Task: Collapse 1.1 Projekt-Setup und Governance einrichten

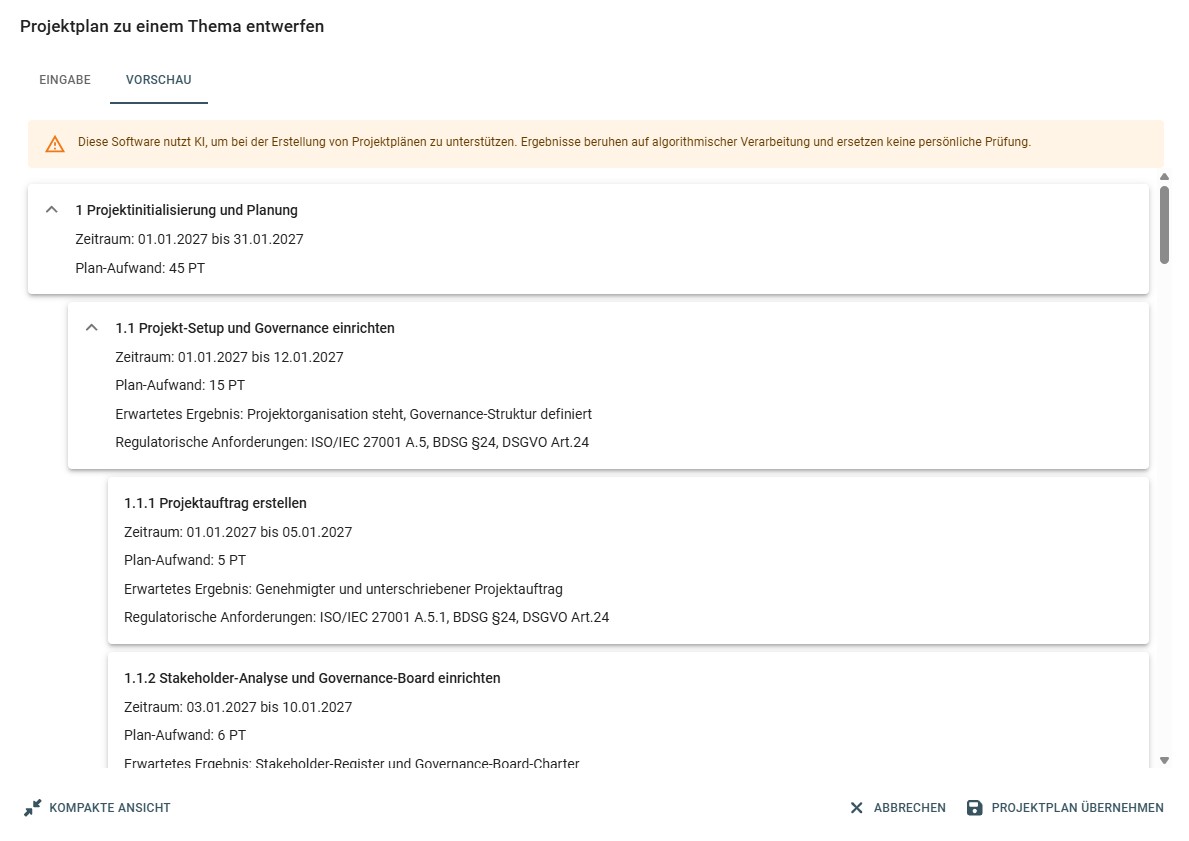Action: [x=91, y=327]
